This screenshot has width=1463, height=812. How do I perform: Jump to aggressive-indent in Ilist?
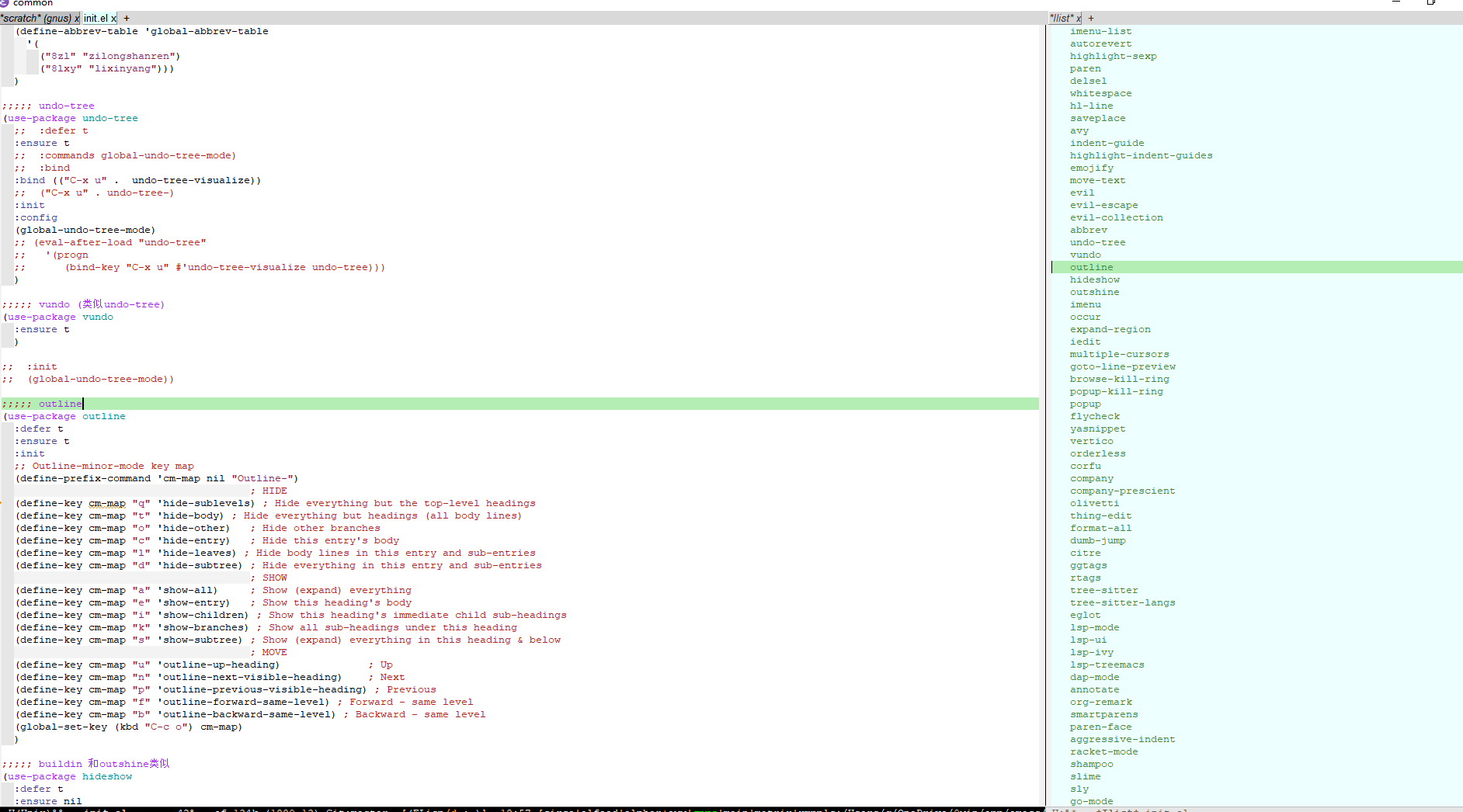[x=1122, y=739]
